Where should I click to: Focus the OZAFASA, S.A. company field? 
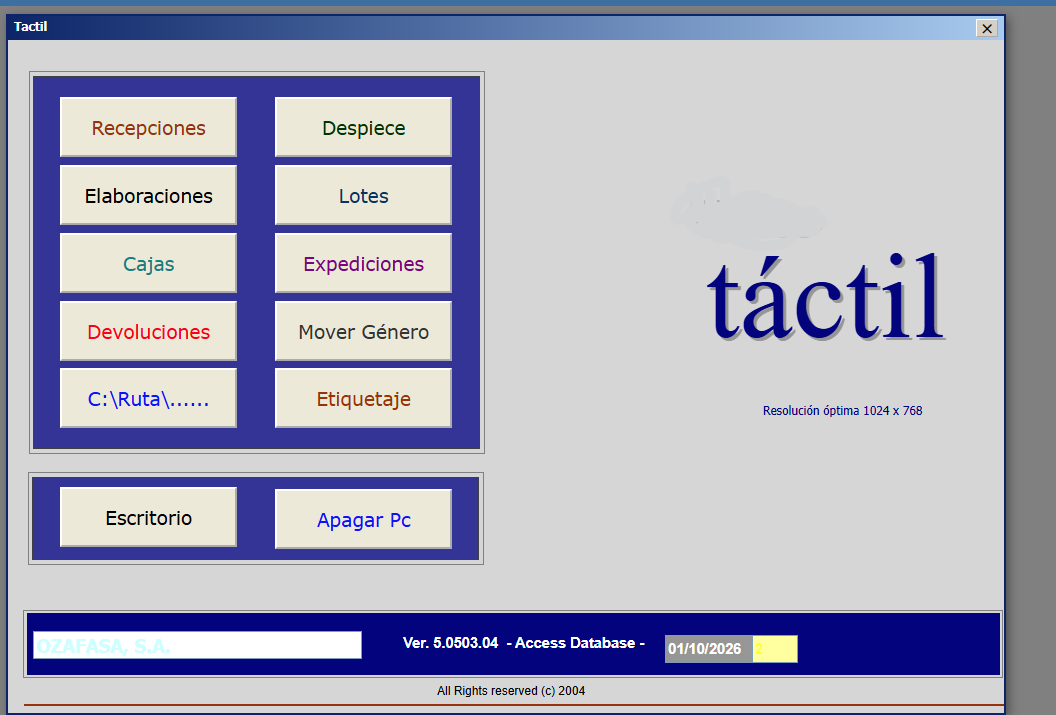(197, 645)
